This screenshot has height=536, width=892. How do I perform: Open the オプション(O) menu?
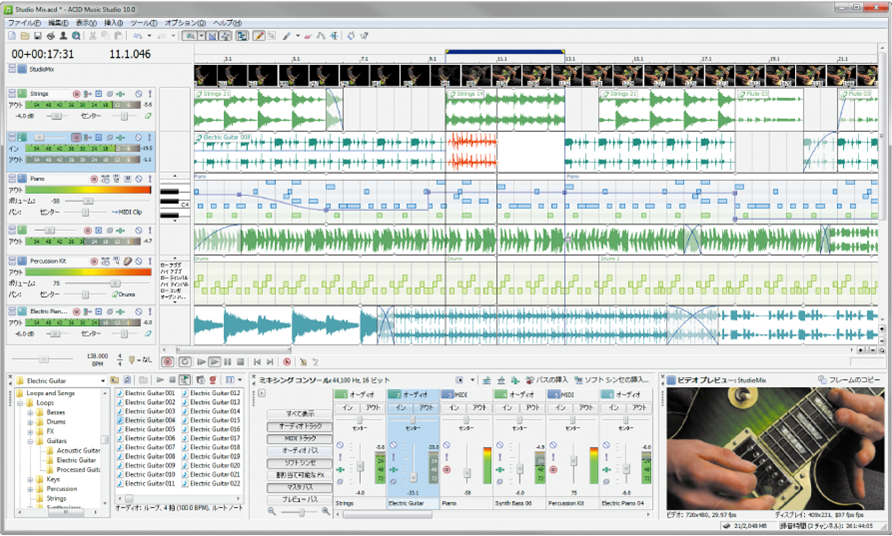click(x=184, y=22)
